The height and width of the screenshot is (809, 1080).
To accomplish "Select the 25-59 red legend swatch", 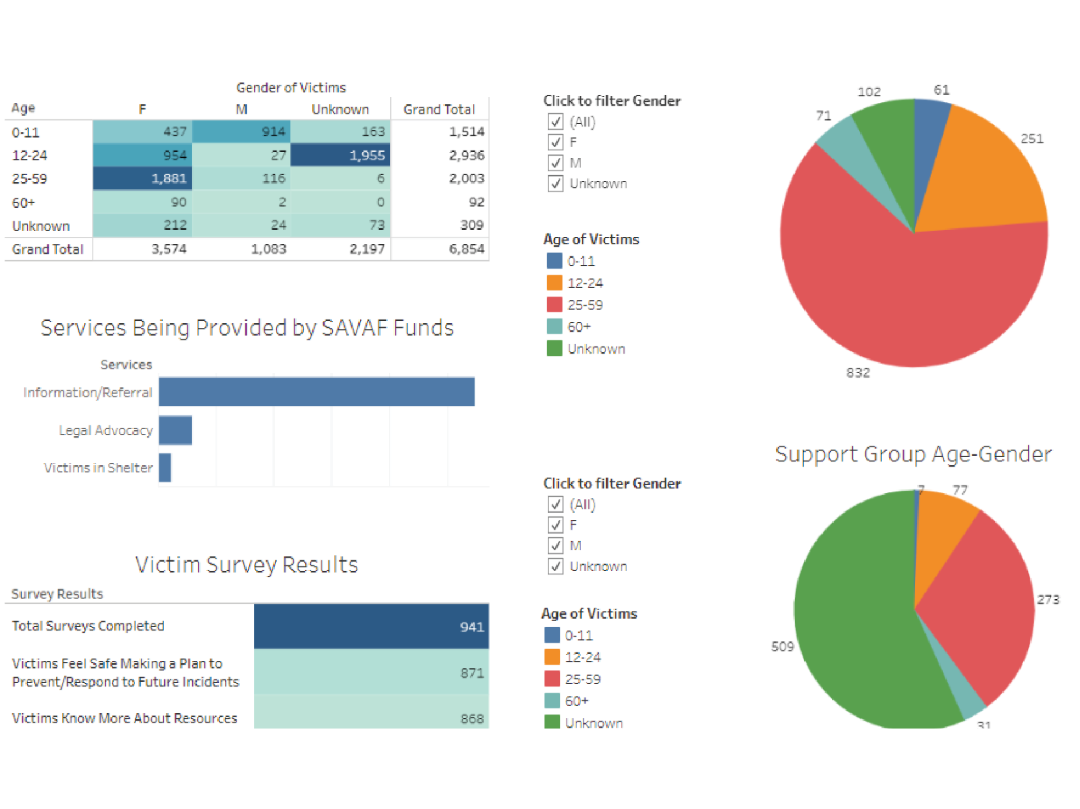I will click(x=555, y=305).
